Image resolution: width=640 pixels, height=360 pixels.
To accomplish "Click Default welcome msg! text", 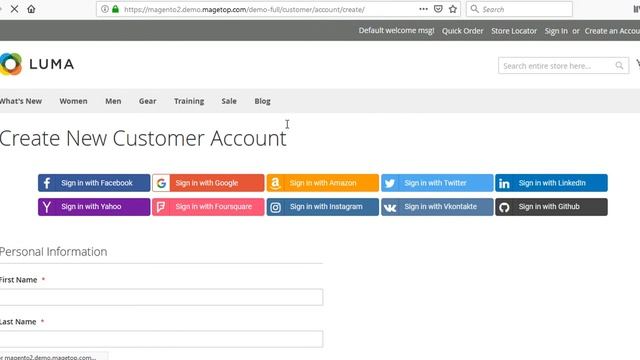I will [x=396, y=31].
